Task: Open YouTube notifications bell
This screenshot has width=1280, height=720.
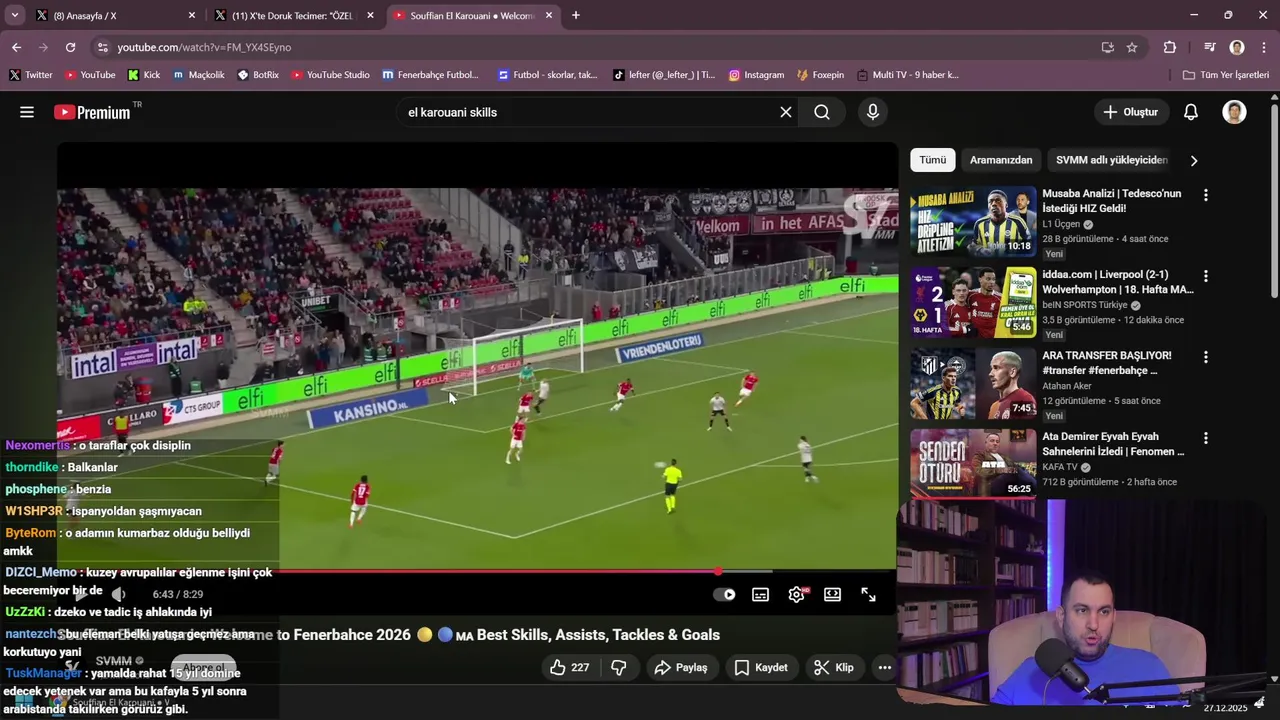Action: [1191, 112]
